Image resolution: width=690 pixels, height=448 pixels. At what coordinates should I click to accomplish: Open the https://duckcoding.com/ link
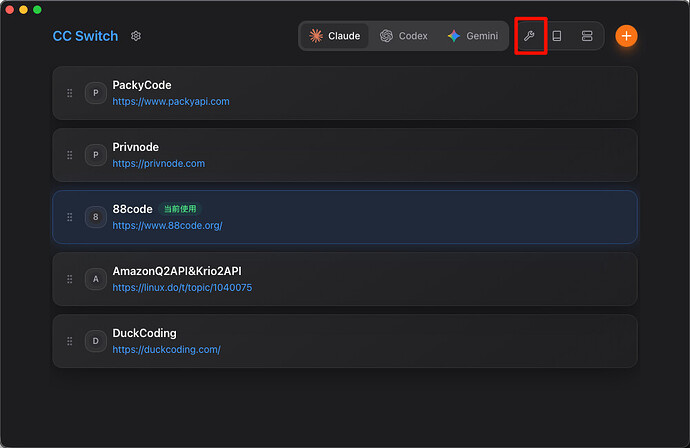pyautogui.click(x=166, y=349)
